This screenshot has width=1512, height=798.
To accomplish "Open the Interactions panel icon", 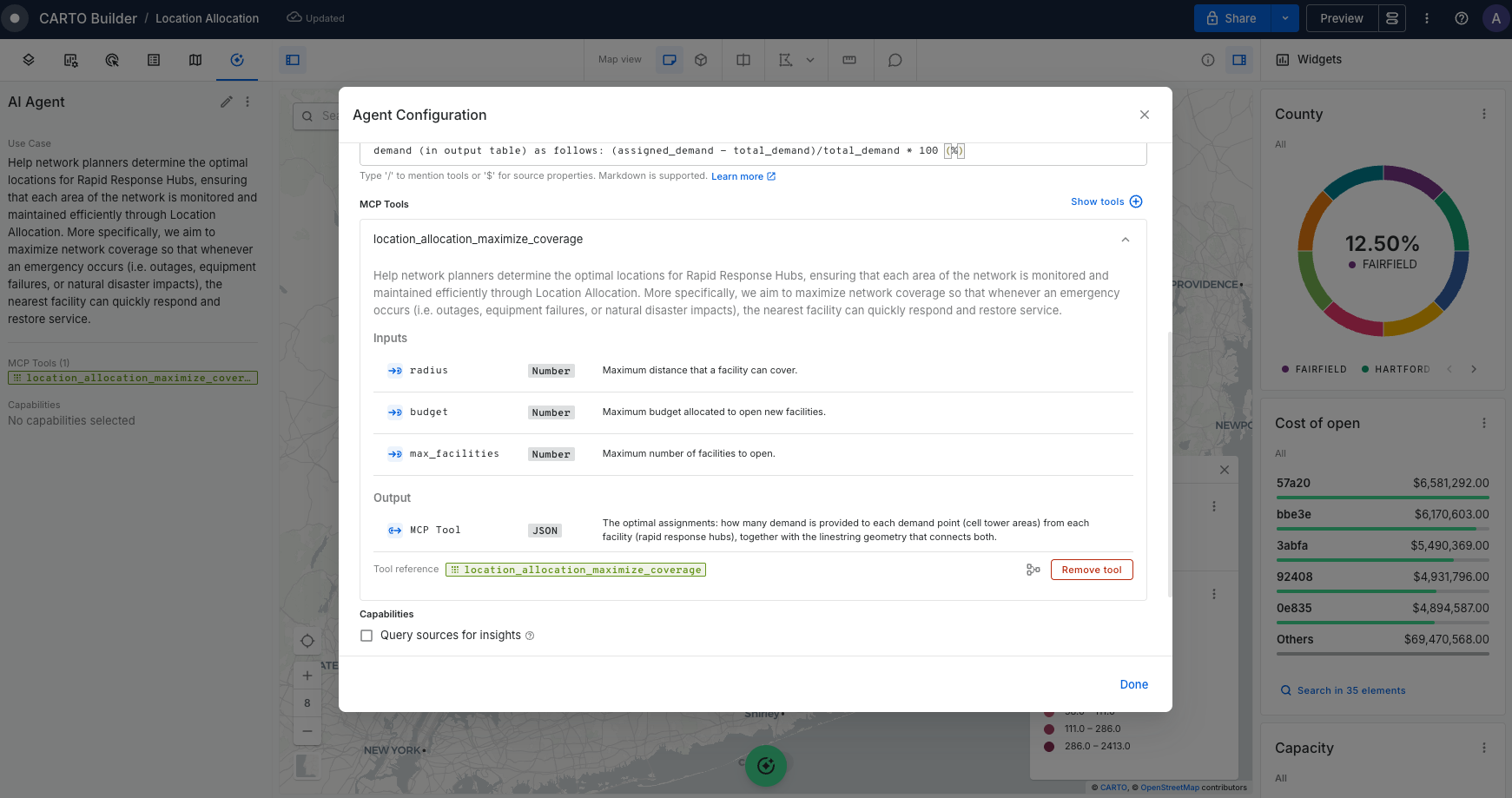I will pos(112,60).
